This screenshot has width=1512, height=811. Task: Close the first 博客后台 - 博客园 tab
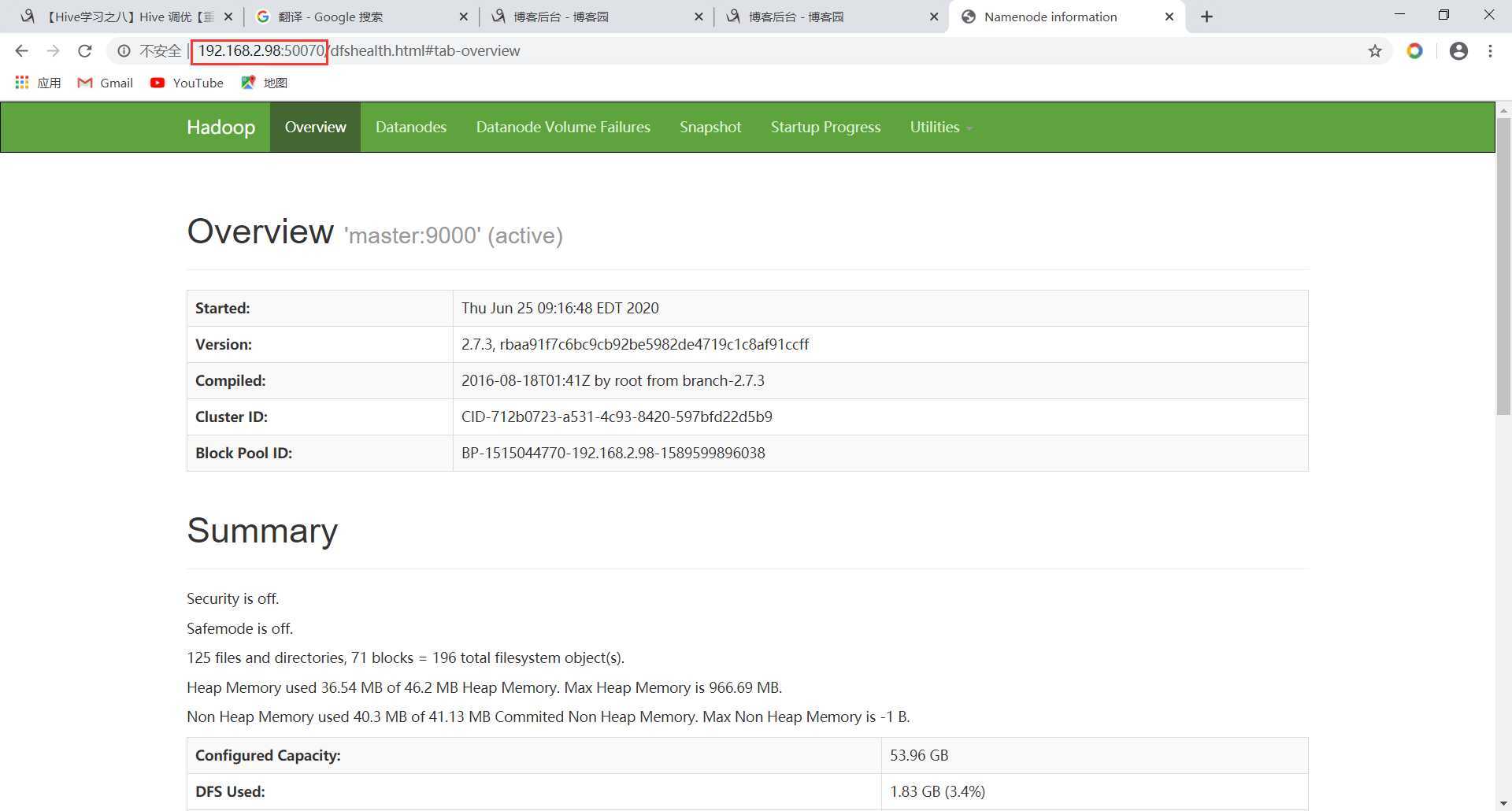tap(699, 17)
